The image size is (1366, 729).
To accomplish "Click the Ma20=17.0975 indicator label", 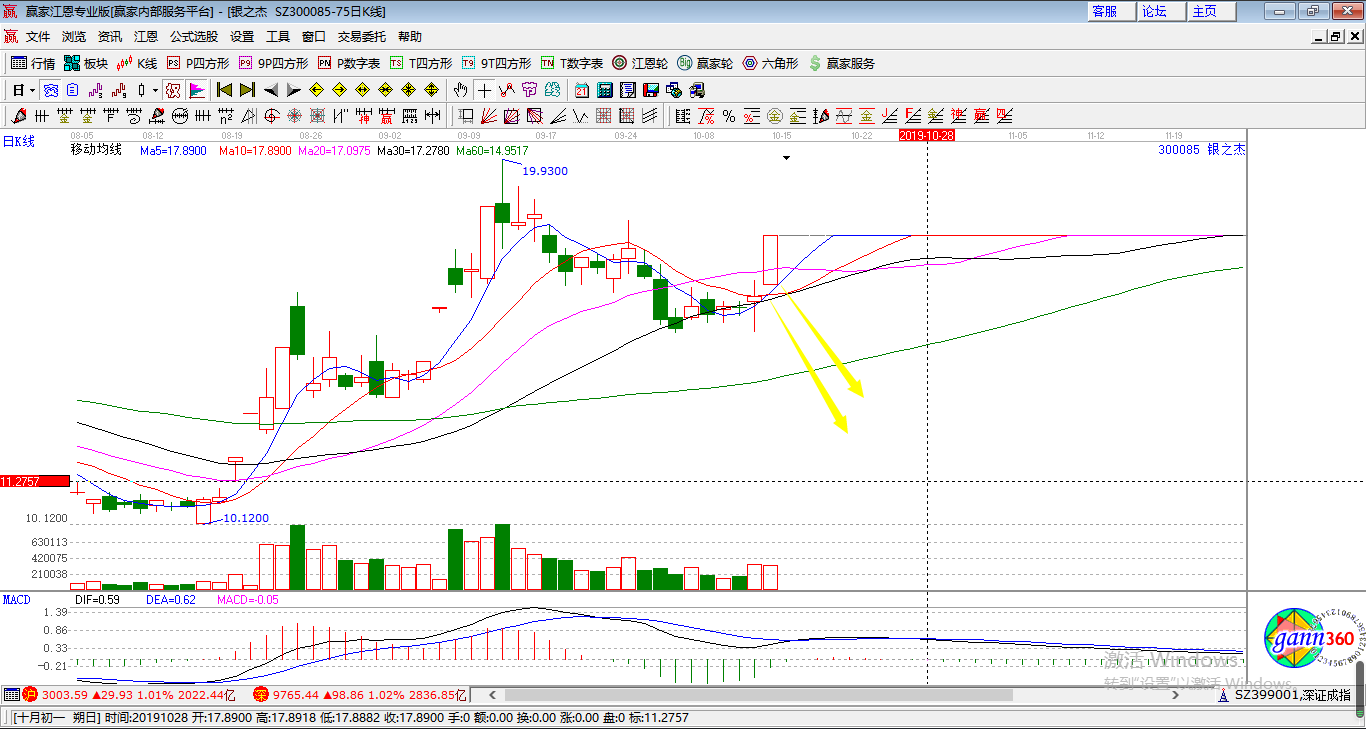I will 334,151.
